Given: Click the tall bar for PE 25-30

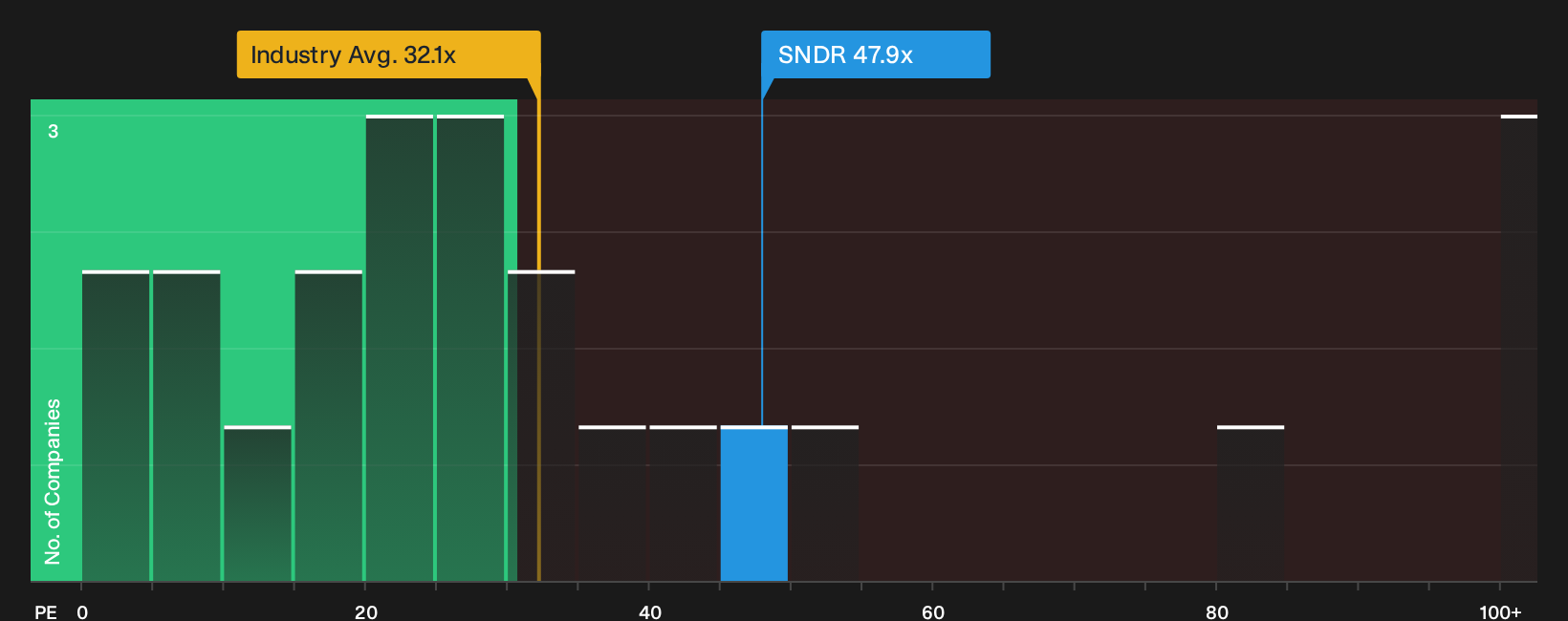Looking at the screenshot, I should tap(470, 348).
